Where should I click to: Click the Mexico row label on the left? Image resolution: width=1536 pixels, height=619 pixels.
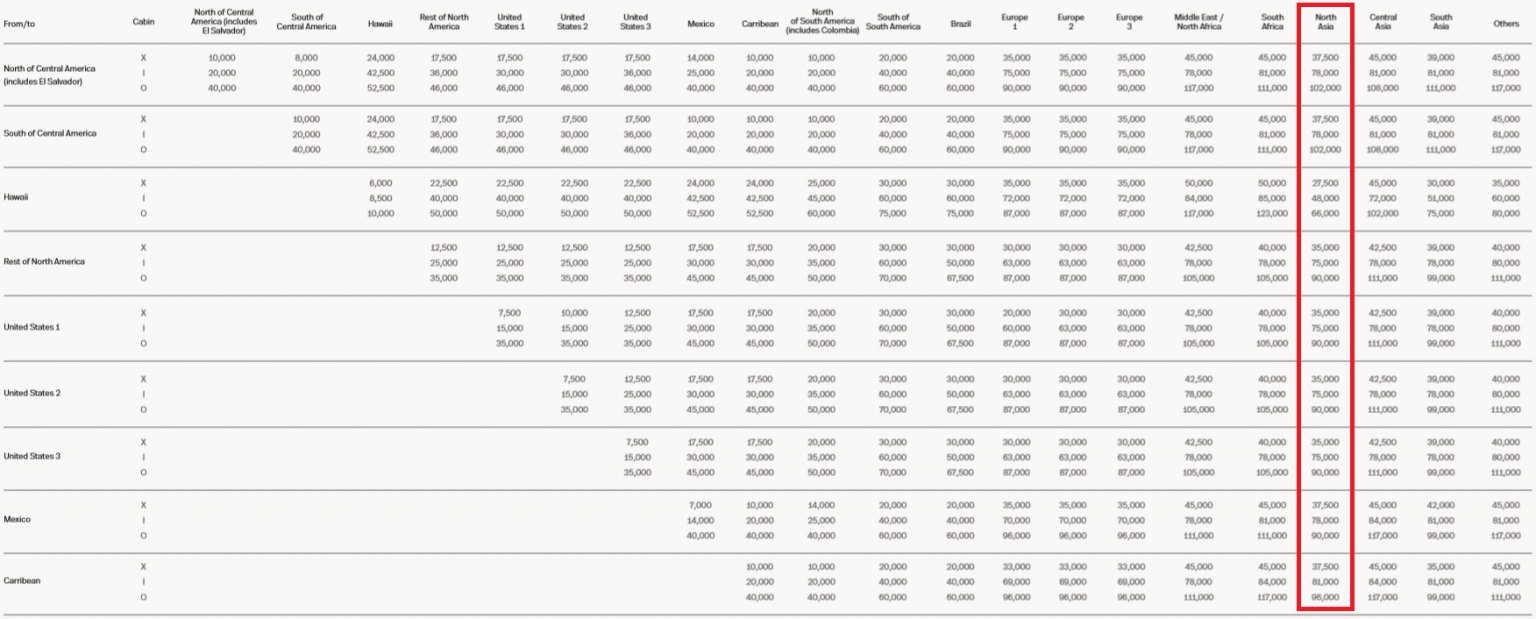pyautogui.click(x=17, y=519)
